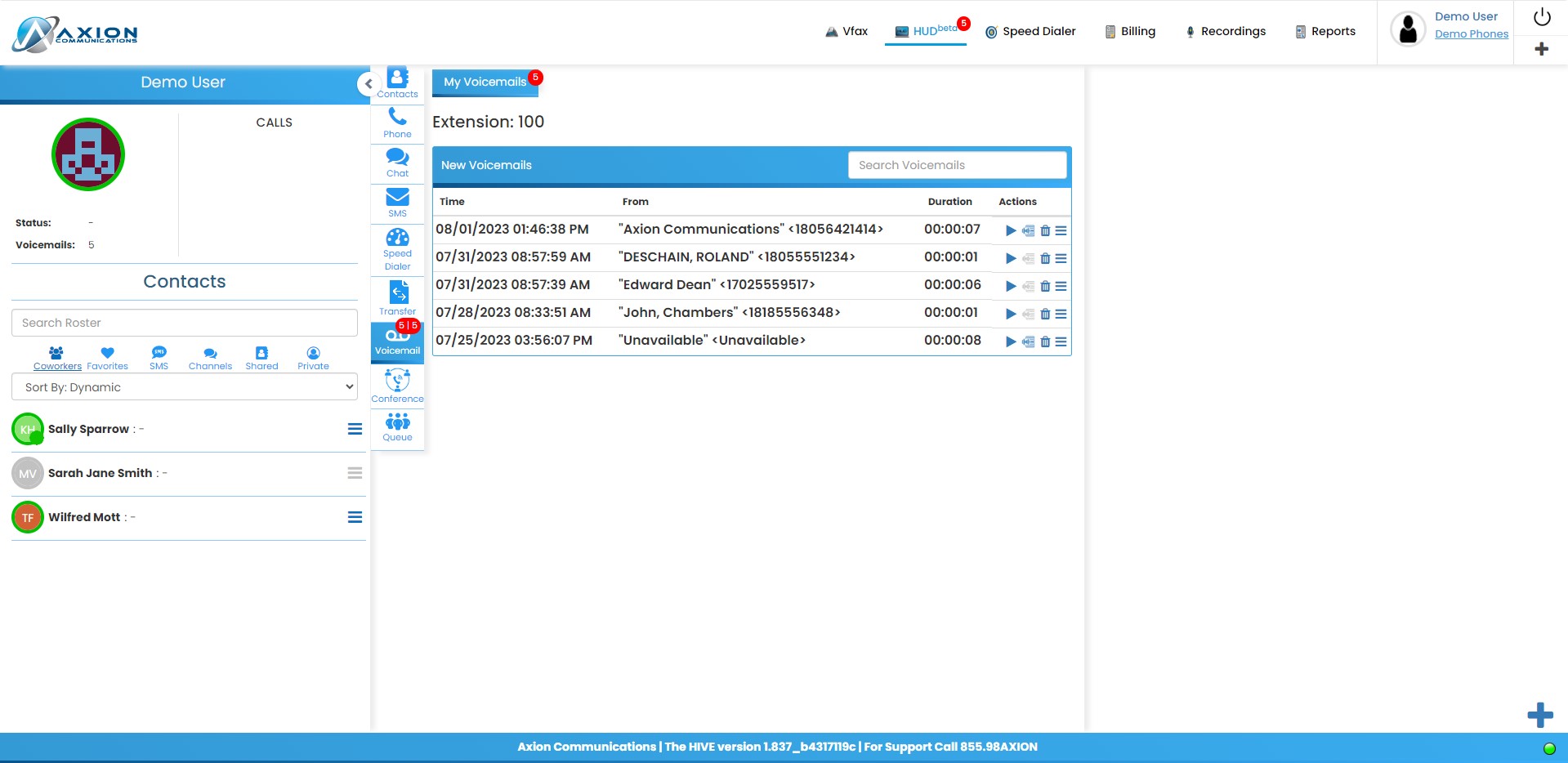
Task: Open the Contacts sidebar icon
Action: coord(397,83)
